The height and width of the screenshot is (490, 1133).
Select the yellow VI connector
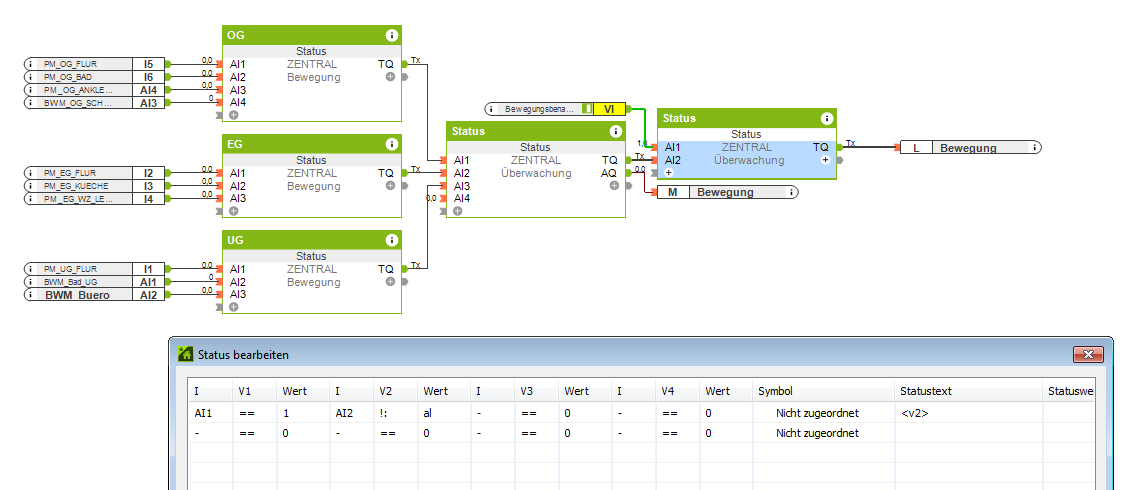click(609, 109)
